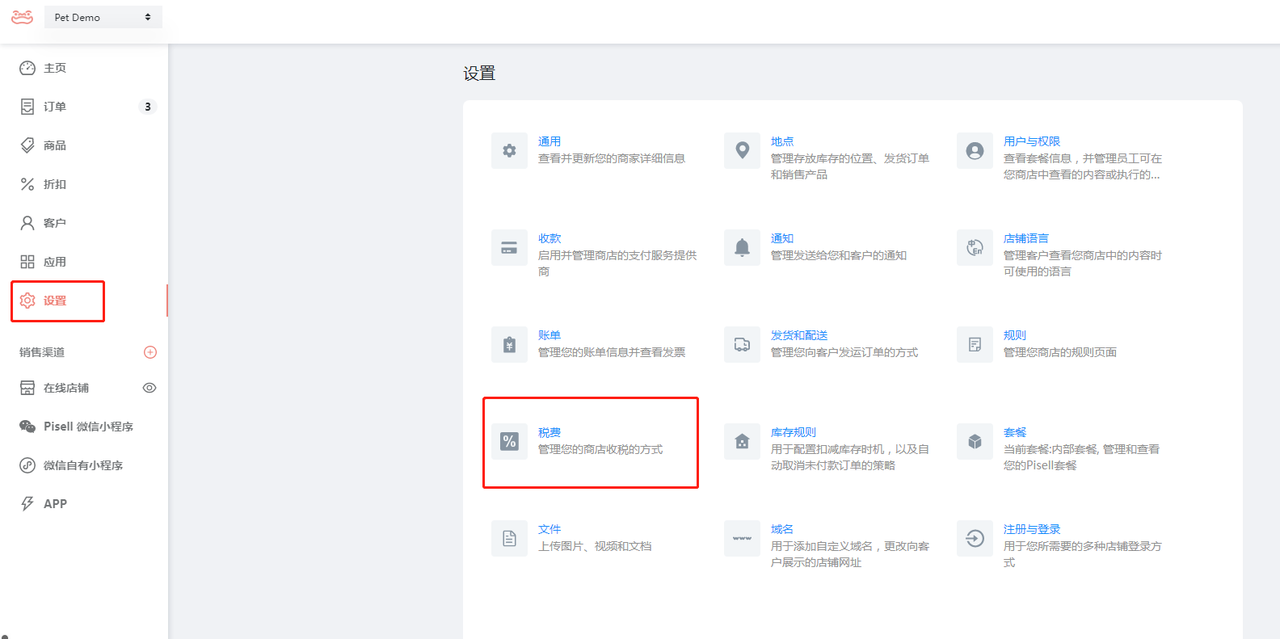Click the orders count badge showing 3
The image size is (1280, 639).
coord(147,107)
